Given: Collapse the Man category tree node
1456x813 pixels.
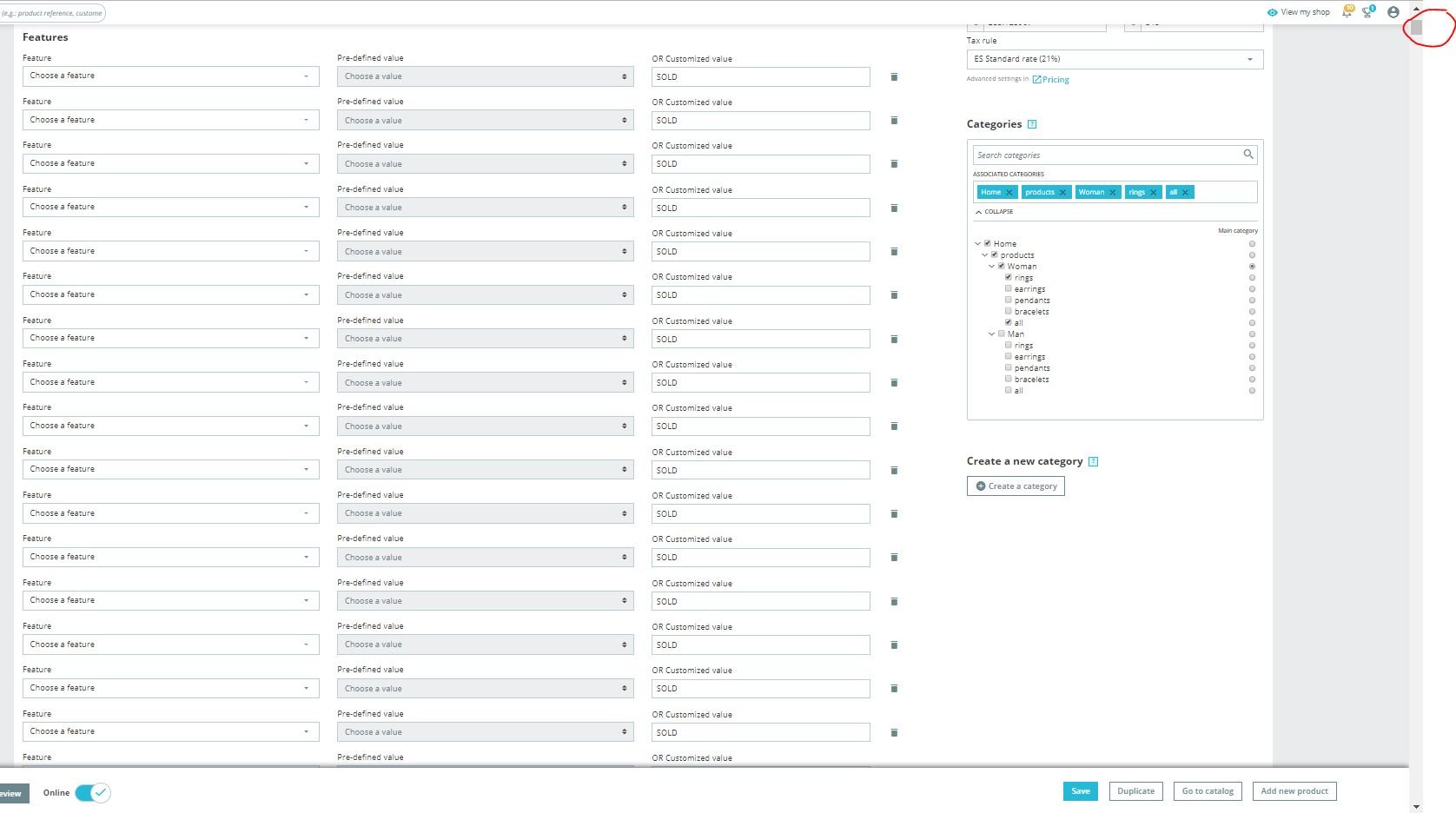Looking at the screenshot, I should click(992, 334).
